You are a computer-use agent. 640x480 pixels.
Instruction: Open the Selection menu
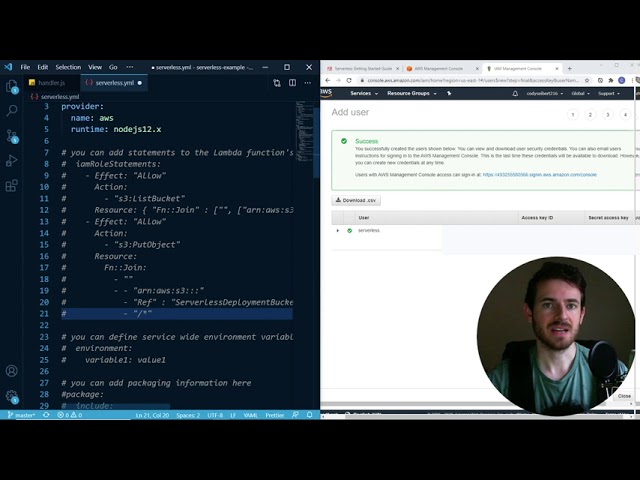click(68, 67)
